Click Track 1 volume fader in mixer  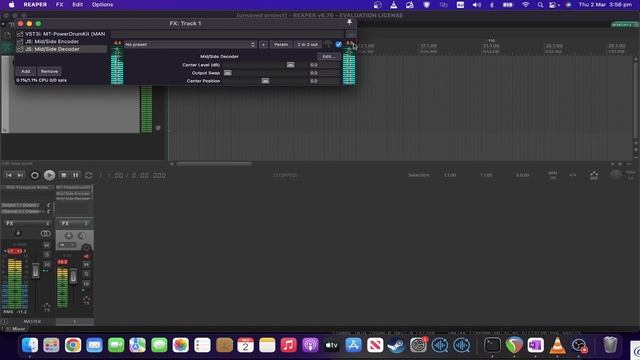click(x=73, y=276)
